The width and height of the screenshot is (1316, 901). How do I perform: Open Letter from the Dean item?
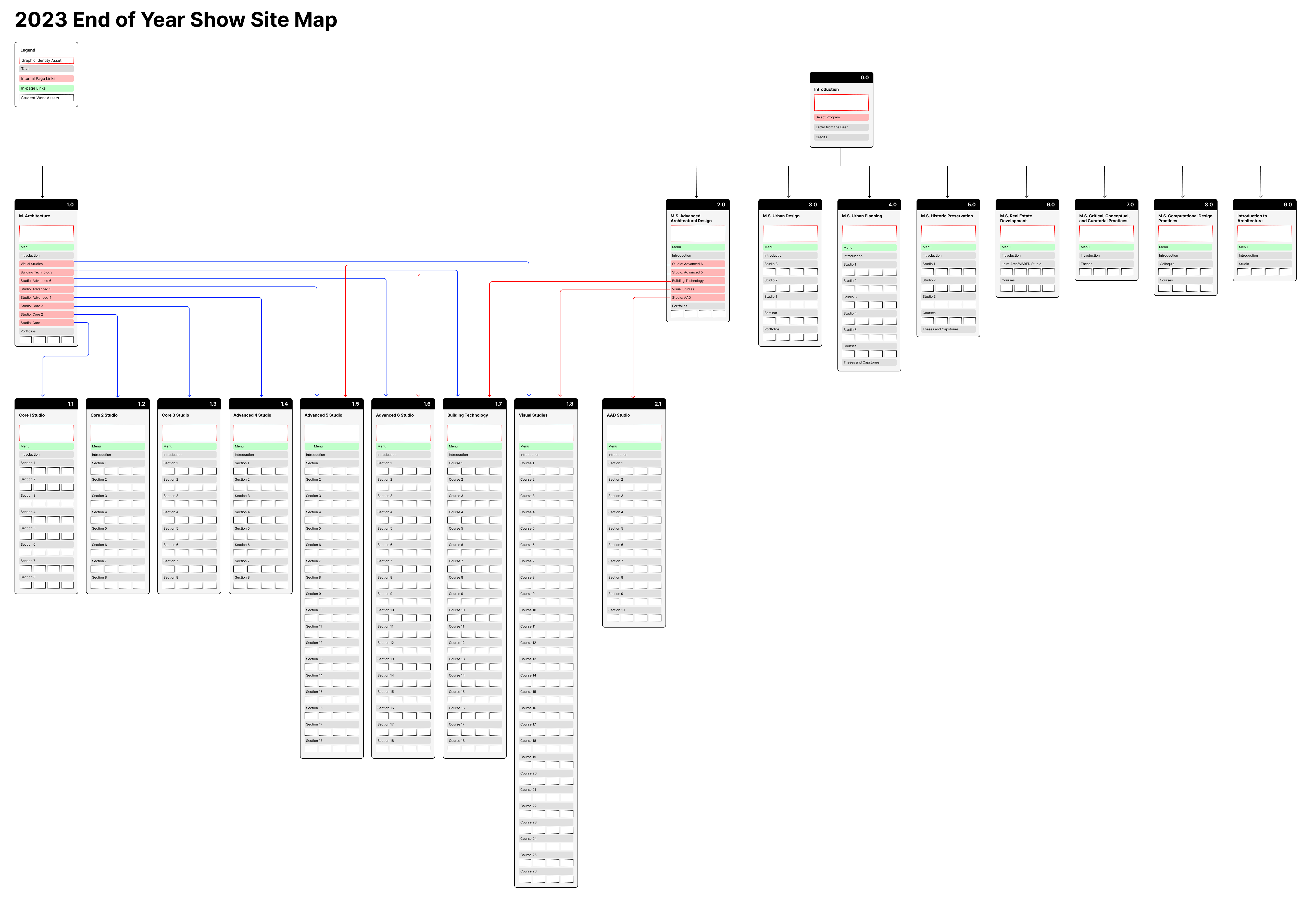tap(841, 127)
